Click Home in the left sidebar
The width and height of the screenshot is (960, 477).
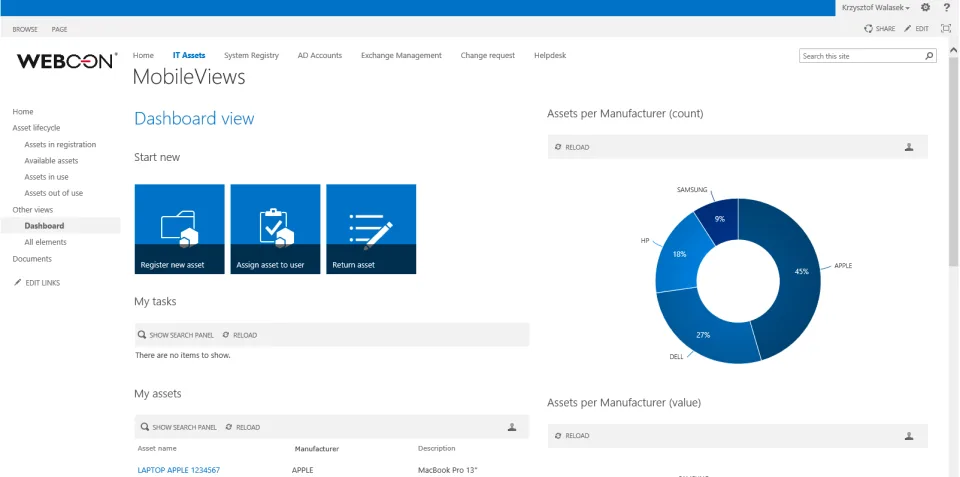click(x=23, y=111)
